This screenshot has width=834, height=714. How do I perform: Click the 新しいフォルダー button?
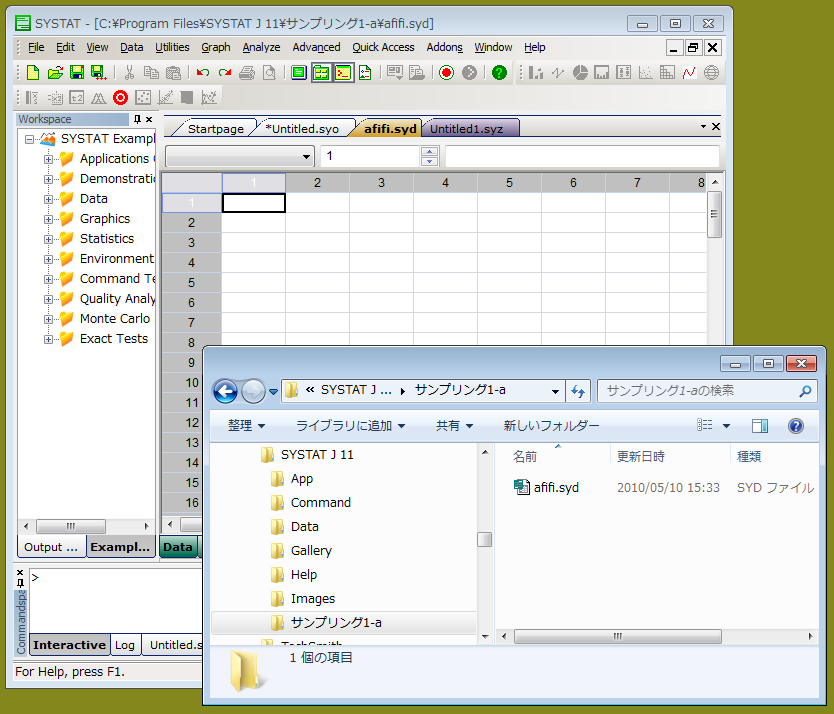tap(551, 426)
